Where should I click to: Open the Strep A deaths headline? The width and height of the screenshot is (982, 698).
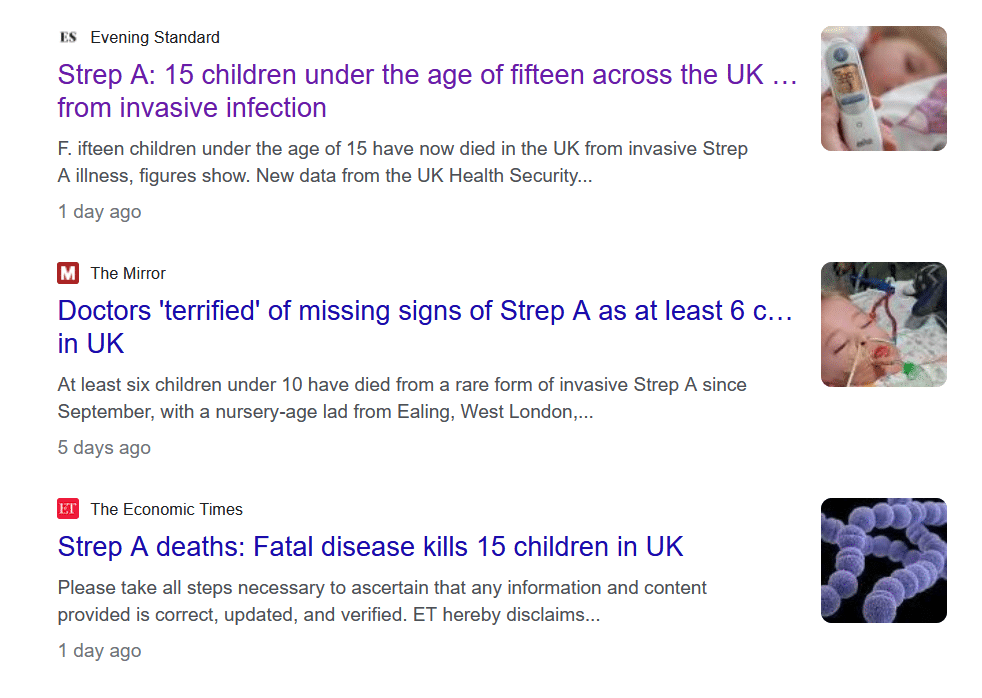click(x=370, y=547)
